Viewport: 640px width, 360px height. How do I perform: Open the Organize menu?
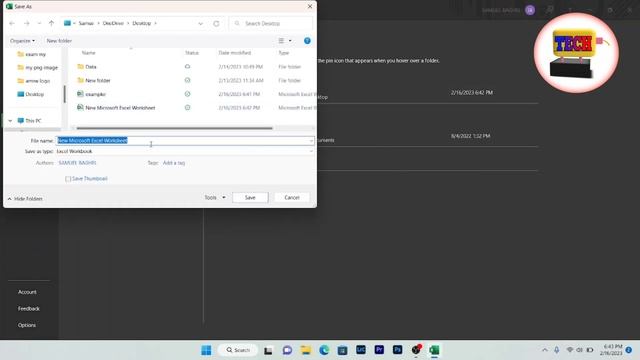[x=22, y=41]
